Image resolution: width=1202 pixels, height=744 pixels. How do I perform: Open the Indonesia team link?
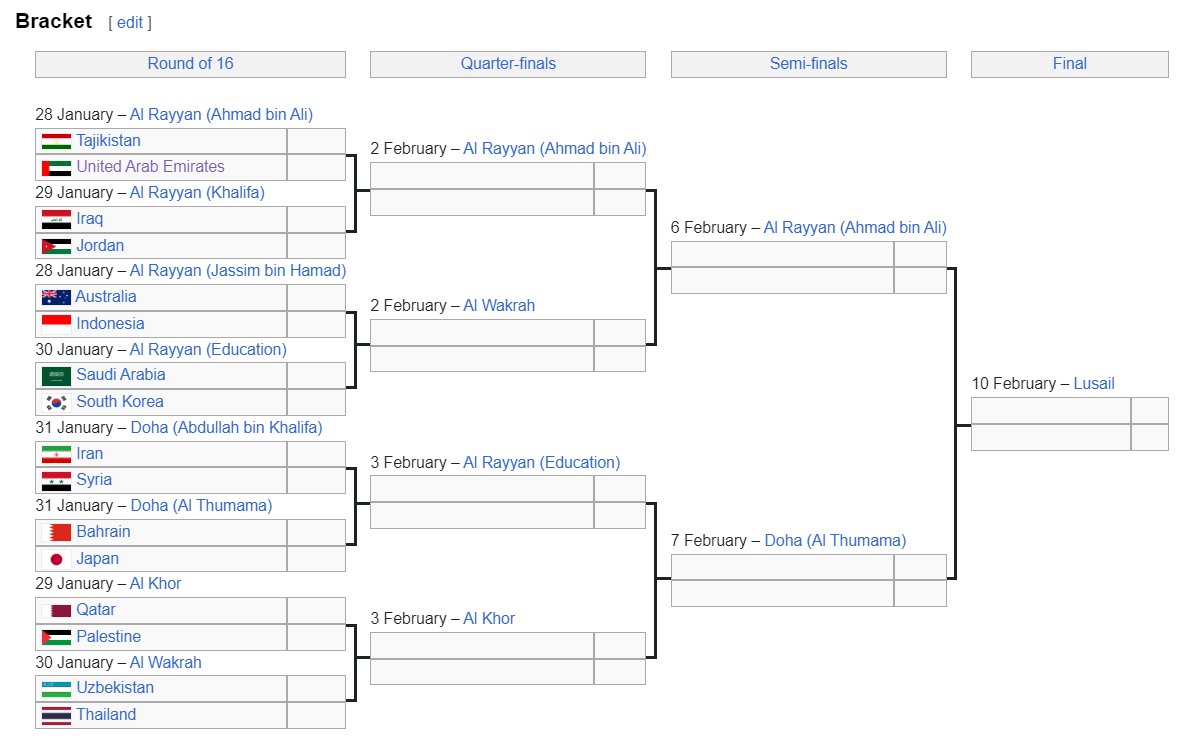coord(110,324)
